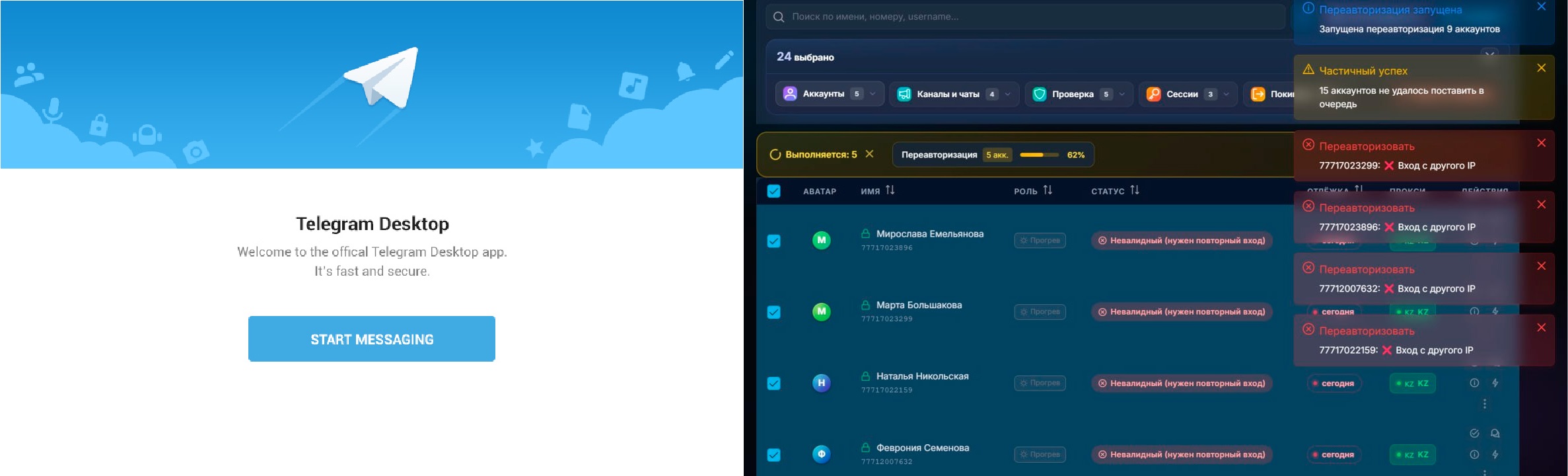This screenshot has height=476, width=1568.
Task: Uncheck the Марта Большакова row checkbox
Action: (x=774, y=312)
